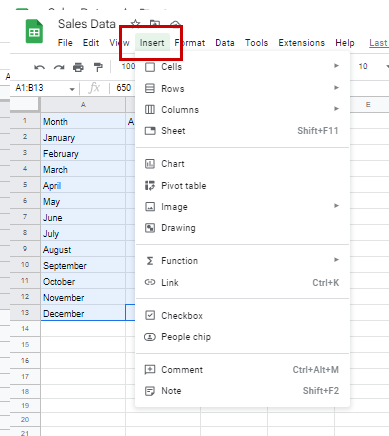This screenshot has height=436, width=389.
Task: Expand the Function submenu arrow
Action: (x=336, y=260)
